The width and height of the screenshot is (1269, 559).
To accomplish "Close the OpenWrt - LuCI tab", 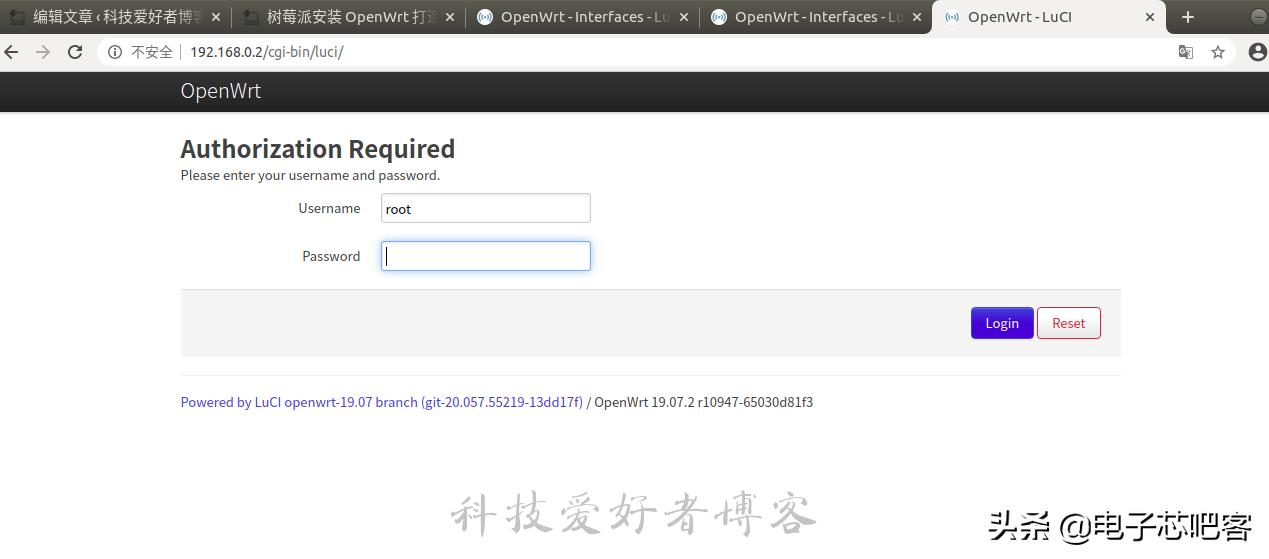I will pyautogui.click(x=1150, y=17).
